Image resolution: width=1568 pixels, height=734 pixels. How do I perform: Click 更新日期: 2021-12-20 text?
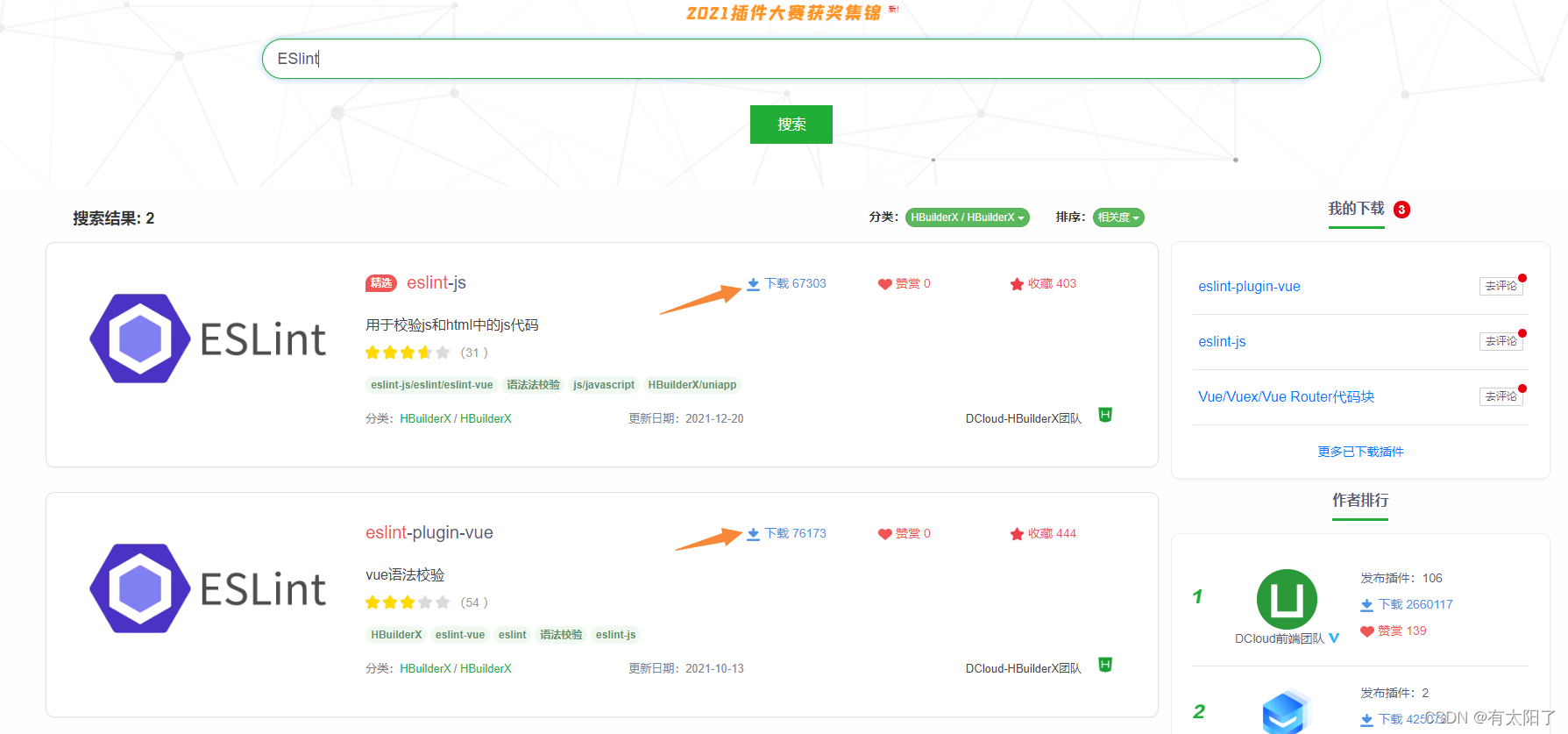(685, 418)
